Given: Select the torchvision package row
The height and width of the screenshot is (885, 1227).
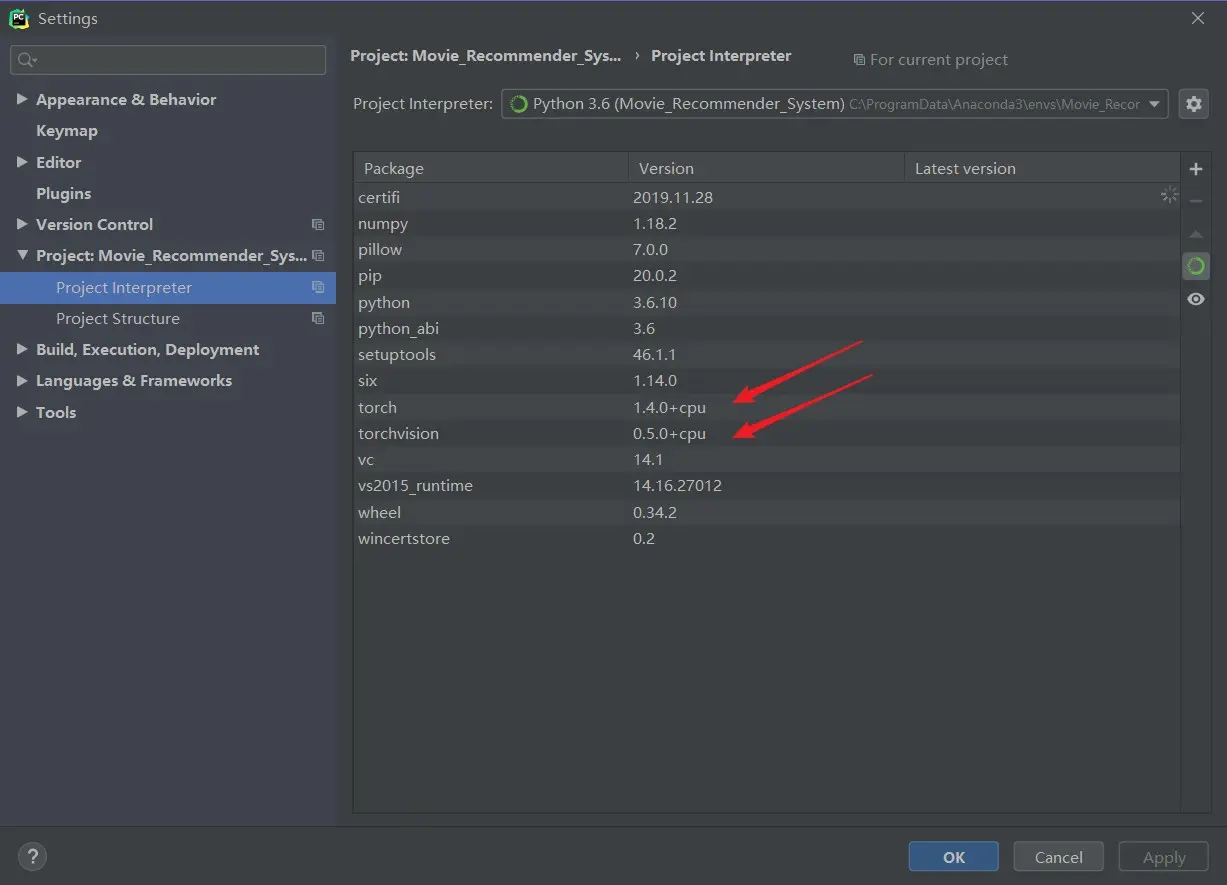Looking at the screenshot, I should pos(767,433).
